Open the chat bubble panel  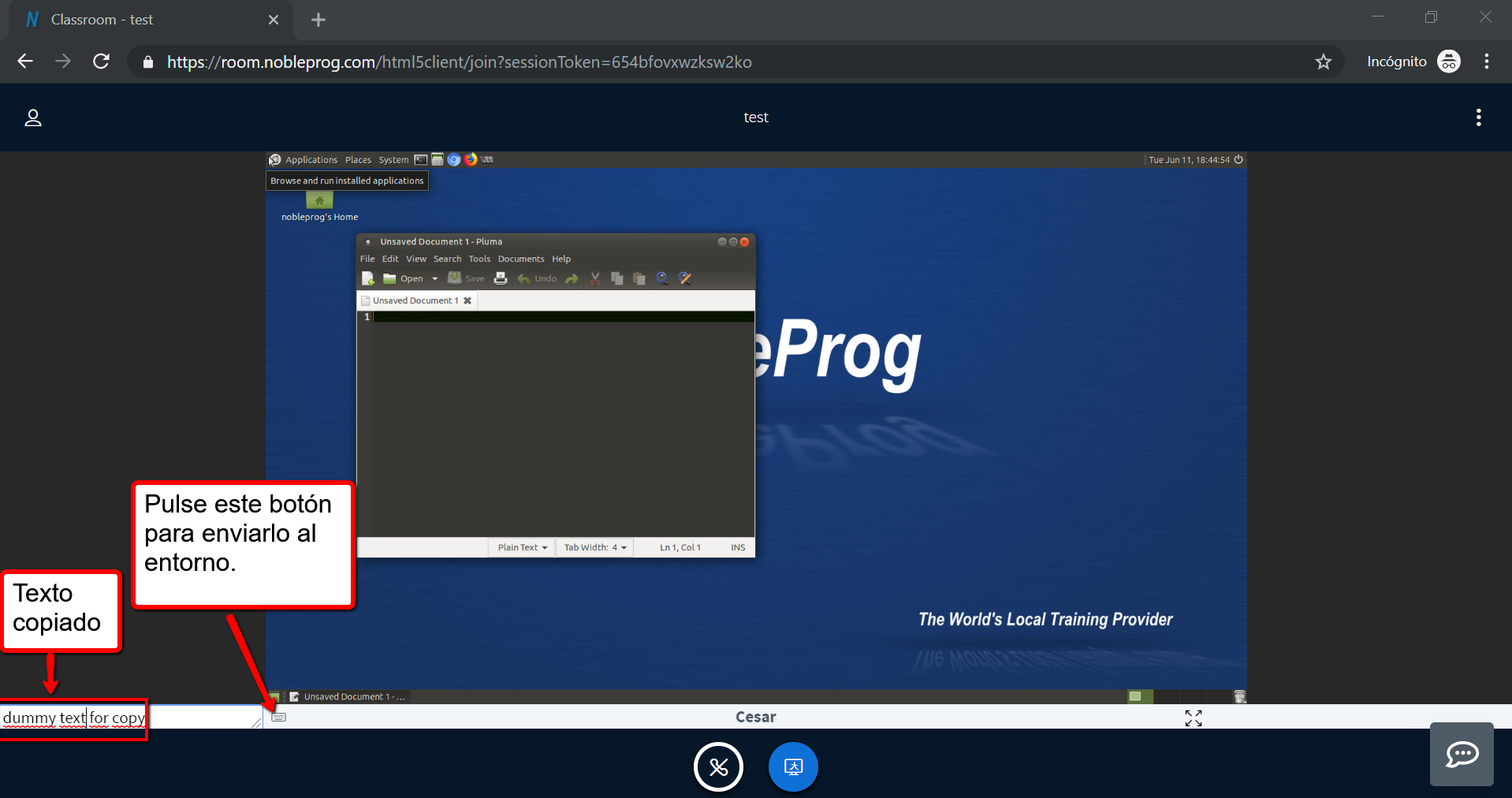(1461, 754)
